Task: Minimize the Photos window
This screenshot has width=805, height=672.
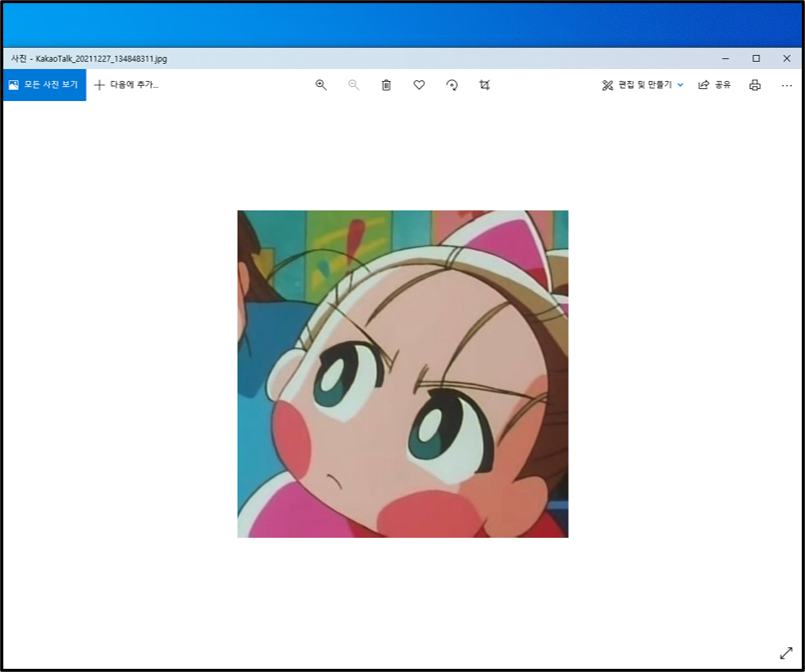Action: (725, 59)
